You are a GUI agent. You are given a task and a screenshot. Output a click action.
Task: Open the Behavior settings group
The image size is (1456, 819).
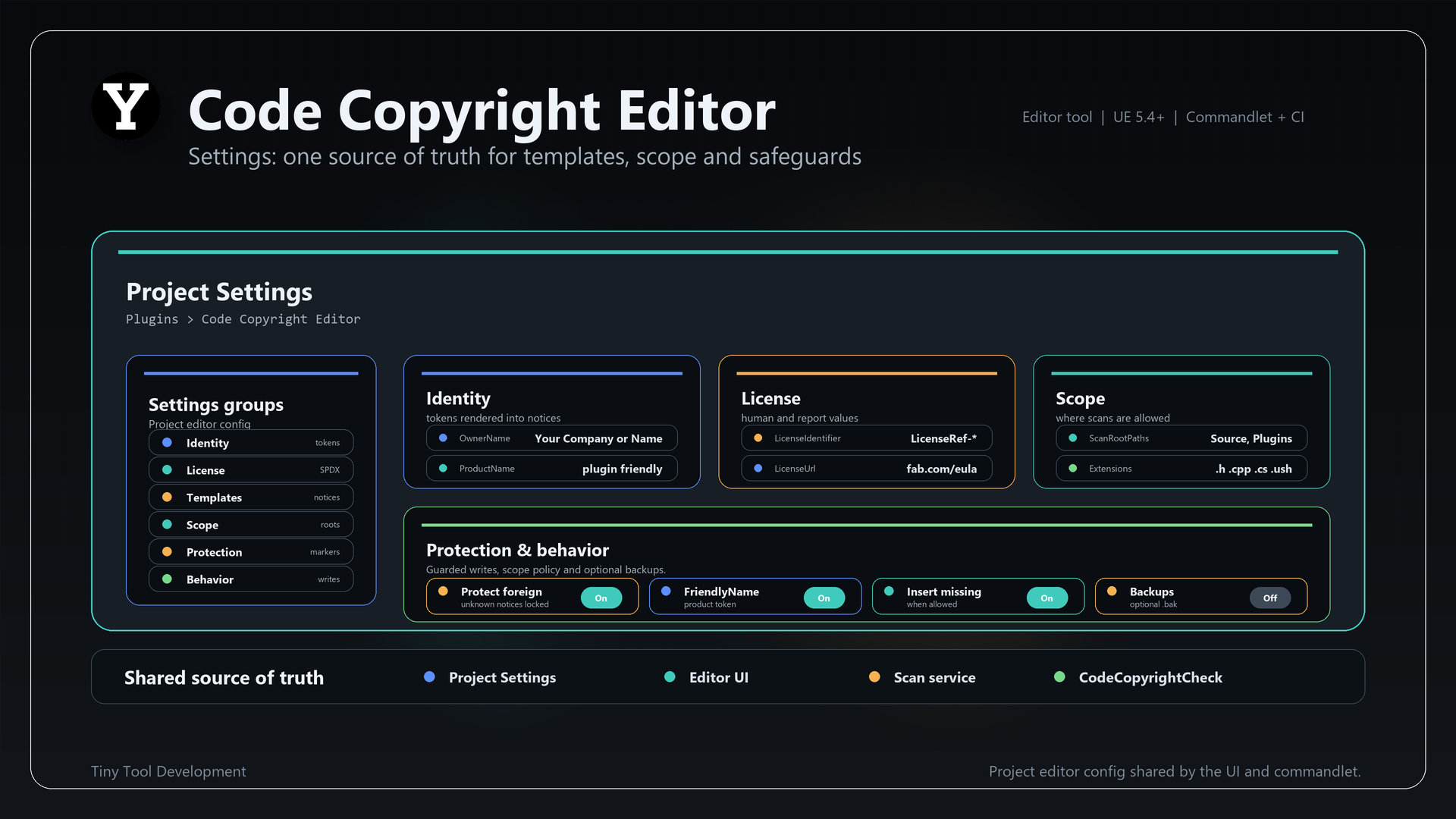click(251, 579)
